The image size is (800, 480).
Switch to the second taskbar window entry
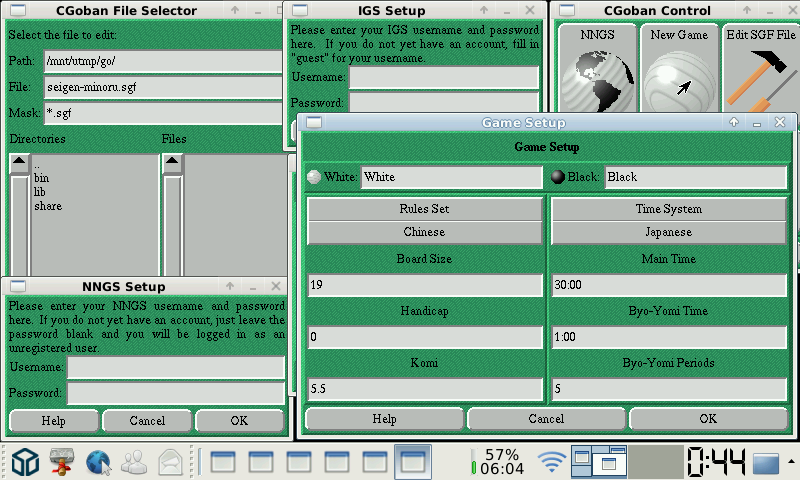[261, 462]
